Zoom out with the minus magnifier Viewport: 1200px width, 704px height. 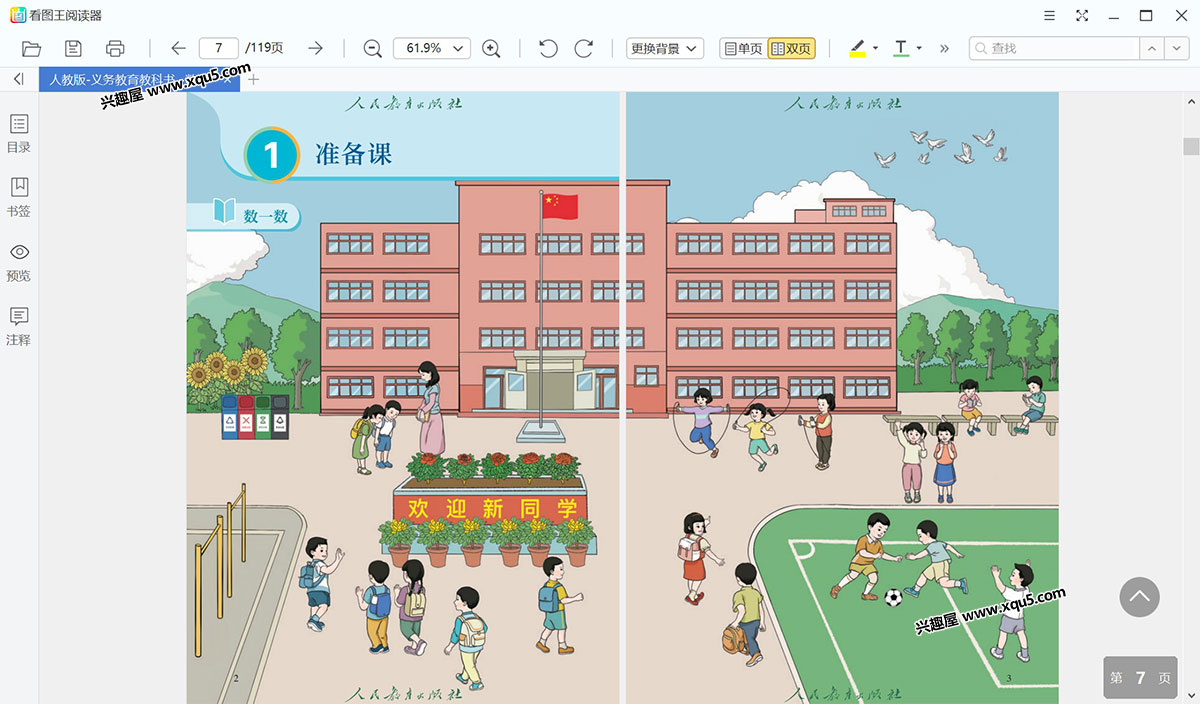[373, 48]
